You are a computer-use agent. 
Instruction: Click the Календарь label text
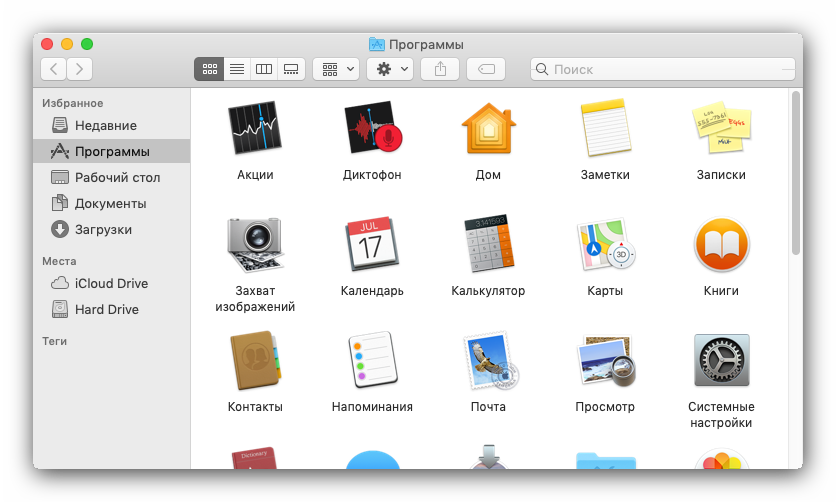[372, 291]
